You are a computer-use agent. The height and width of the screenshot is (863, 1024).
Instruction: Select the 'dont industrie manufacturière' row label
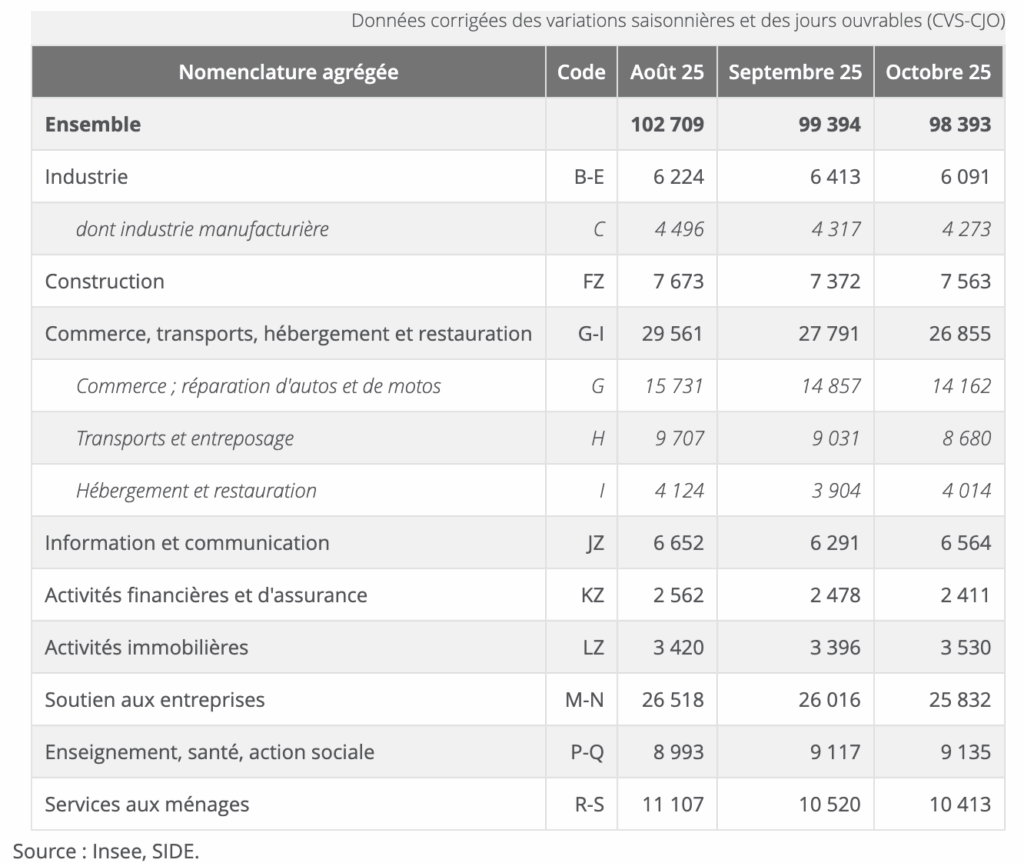(x=202, y=229)
